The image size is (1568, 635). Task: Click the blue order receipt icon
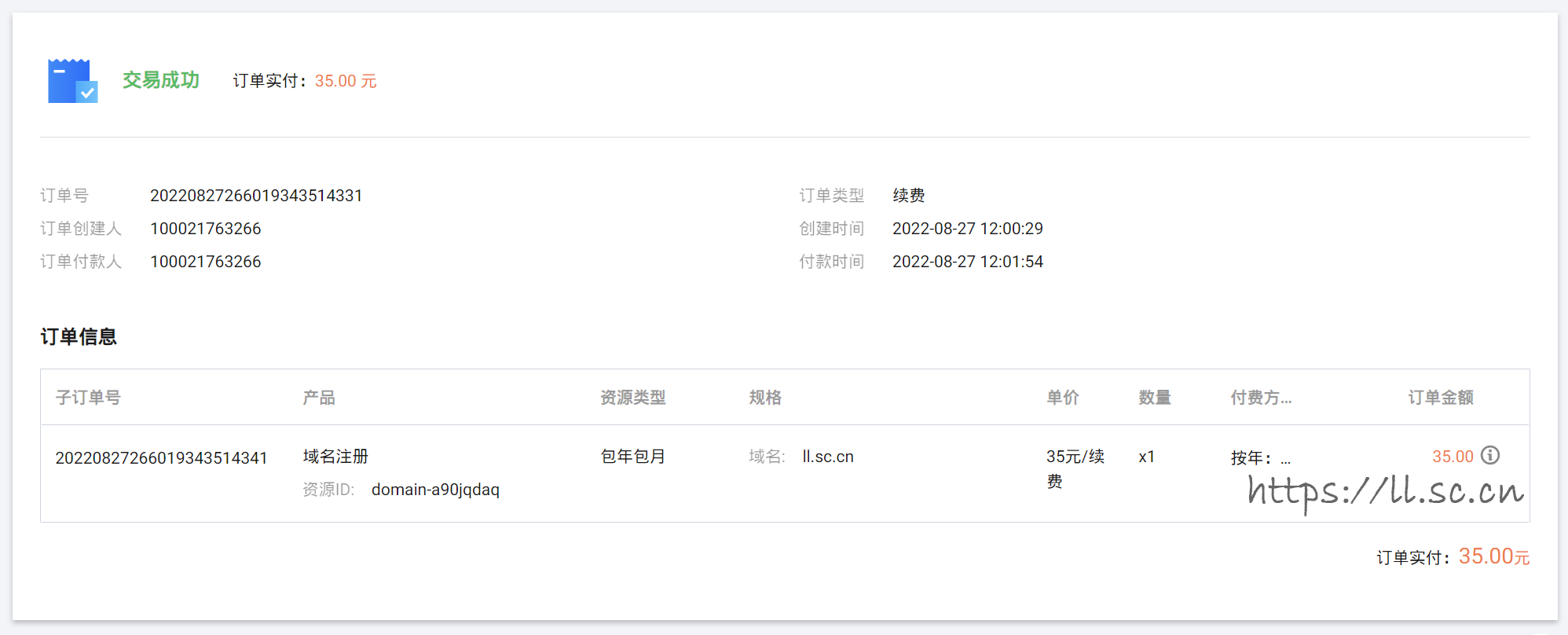72,81
